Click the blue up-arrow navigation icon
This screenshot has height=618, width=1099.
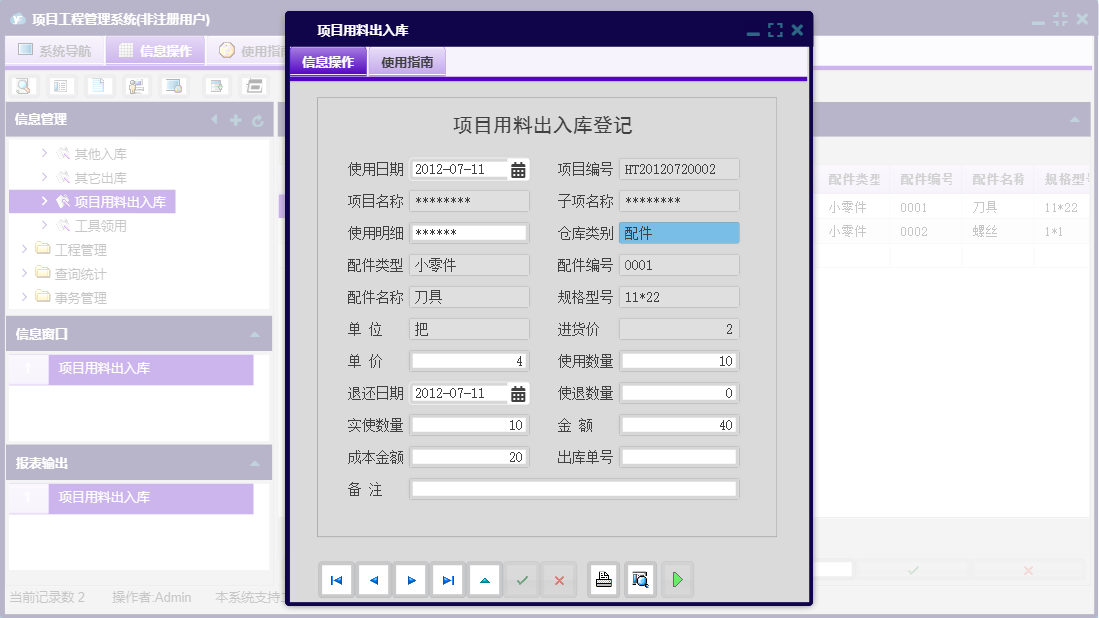tap(485, 579)
